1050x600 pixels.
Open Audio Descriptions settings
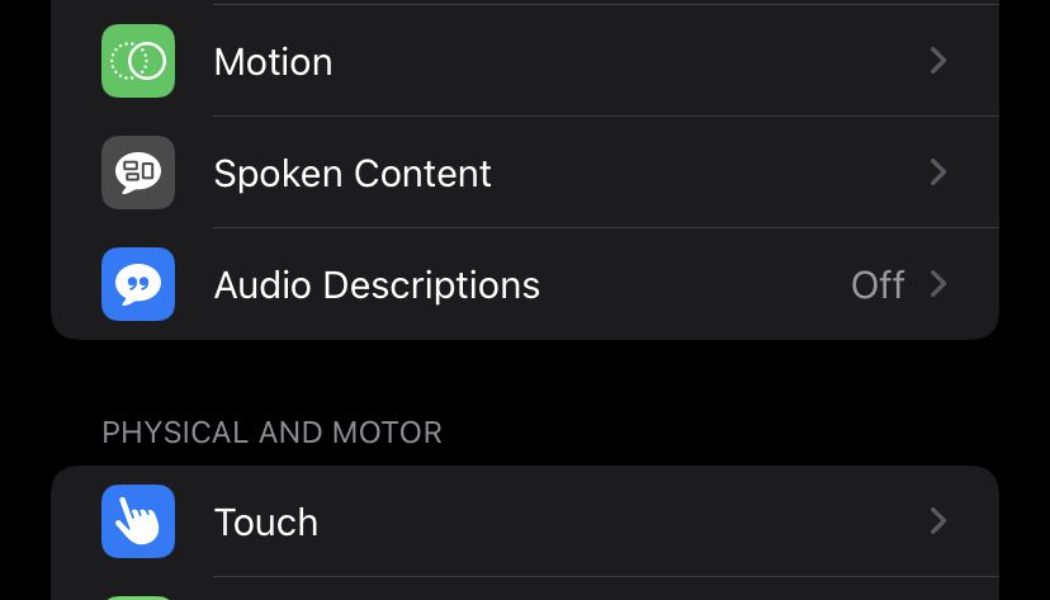pos(500,284)
